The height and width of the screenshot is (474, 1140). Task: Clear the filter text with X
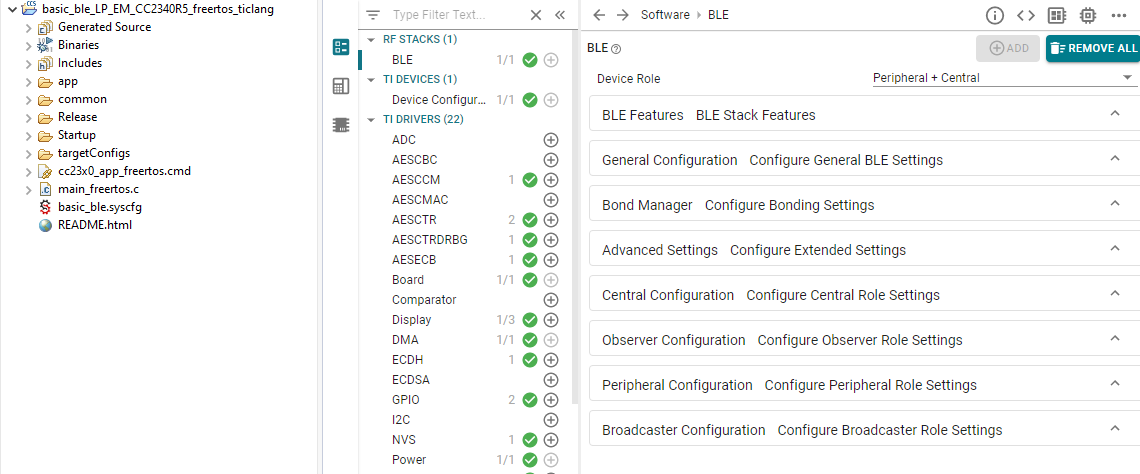click(536, 16)
